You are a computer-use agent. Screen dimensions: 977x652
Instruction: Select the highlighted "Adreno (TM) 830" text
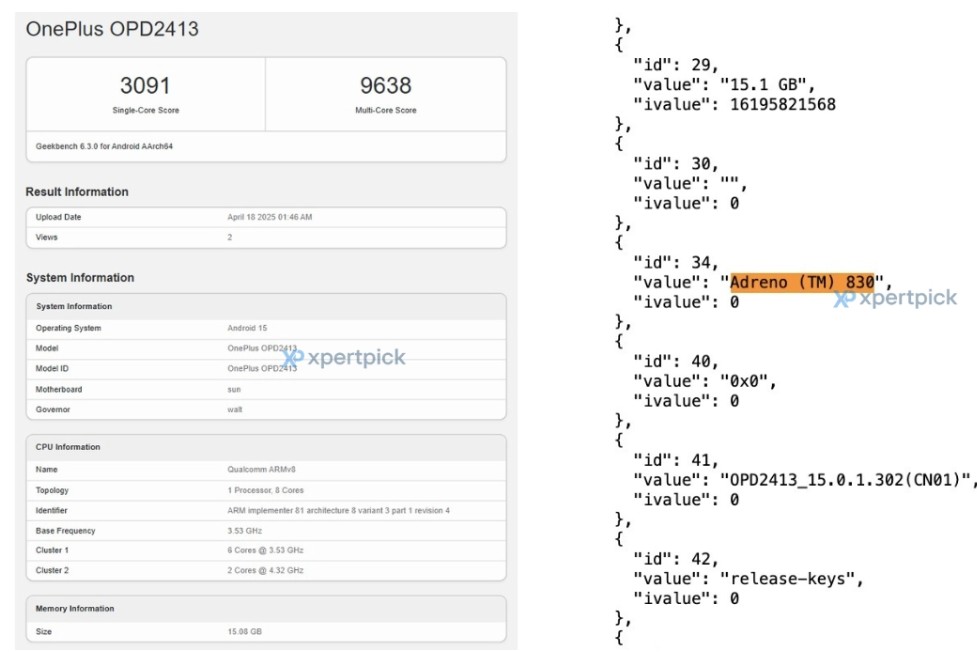point(803,282)
